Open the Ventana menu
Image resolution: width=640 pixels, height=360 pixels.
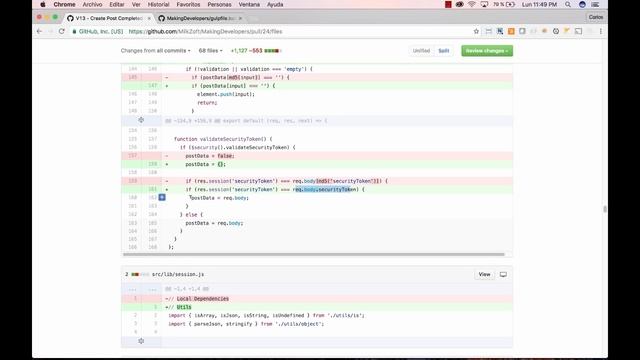(249, 4)
